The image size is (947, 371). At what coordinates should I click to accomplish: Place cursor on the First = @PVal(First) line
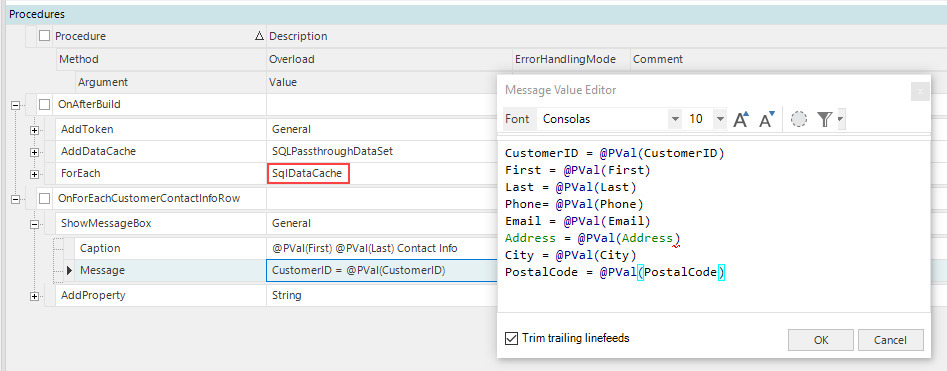click(x=577, y=170)
